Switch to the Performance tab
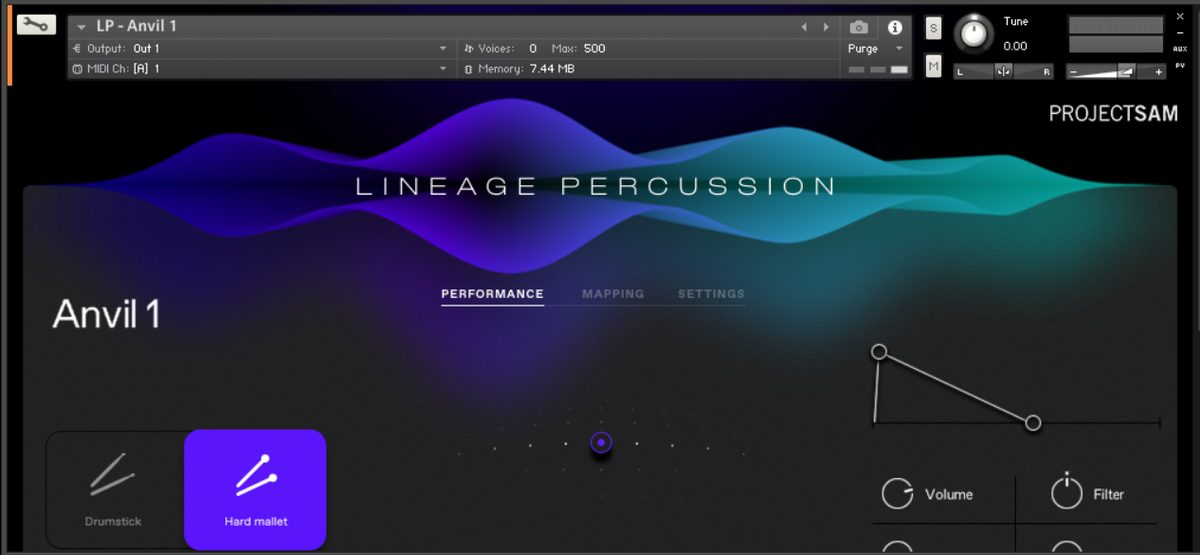The height and width of the screenshot is (555, 1200). point(492,294)
